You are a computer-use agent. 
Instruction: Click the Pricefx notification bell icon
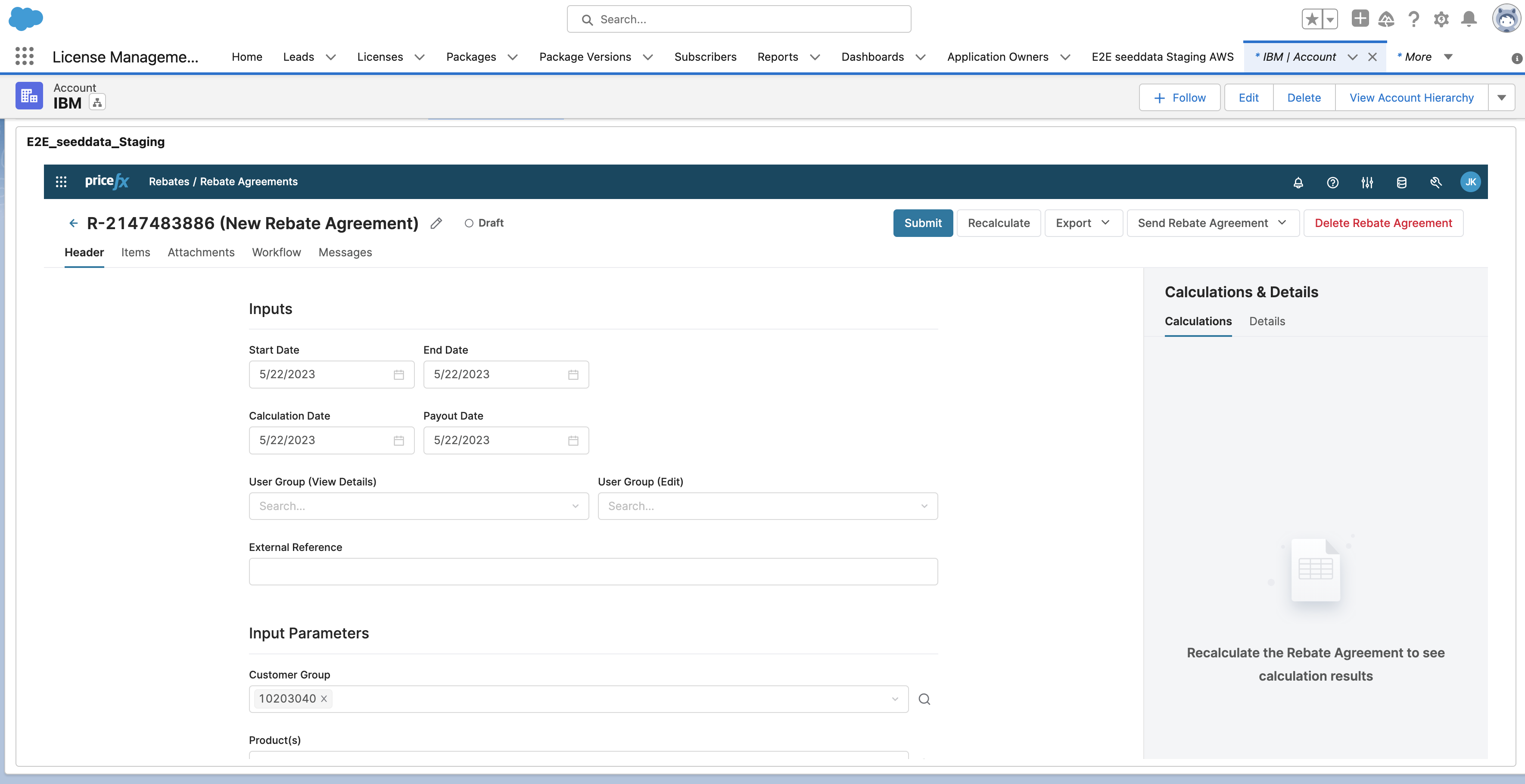click(x=1298, y=182)
